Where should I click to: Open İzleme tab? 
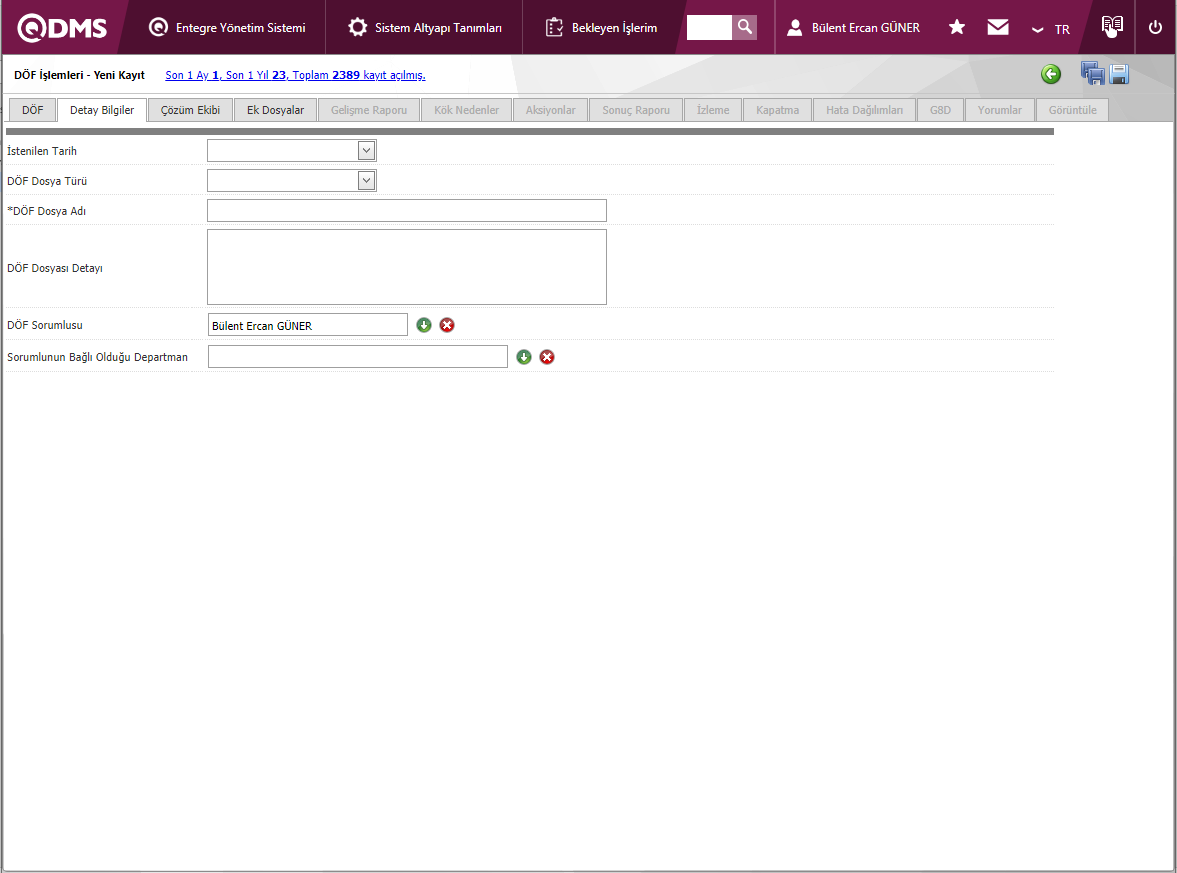pos(713,110)
